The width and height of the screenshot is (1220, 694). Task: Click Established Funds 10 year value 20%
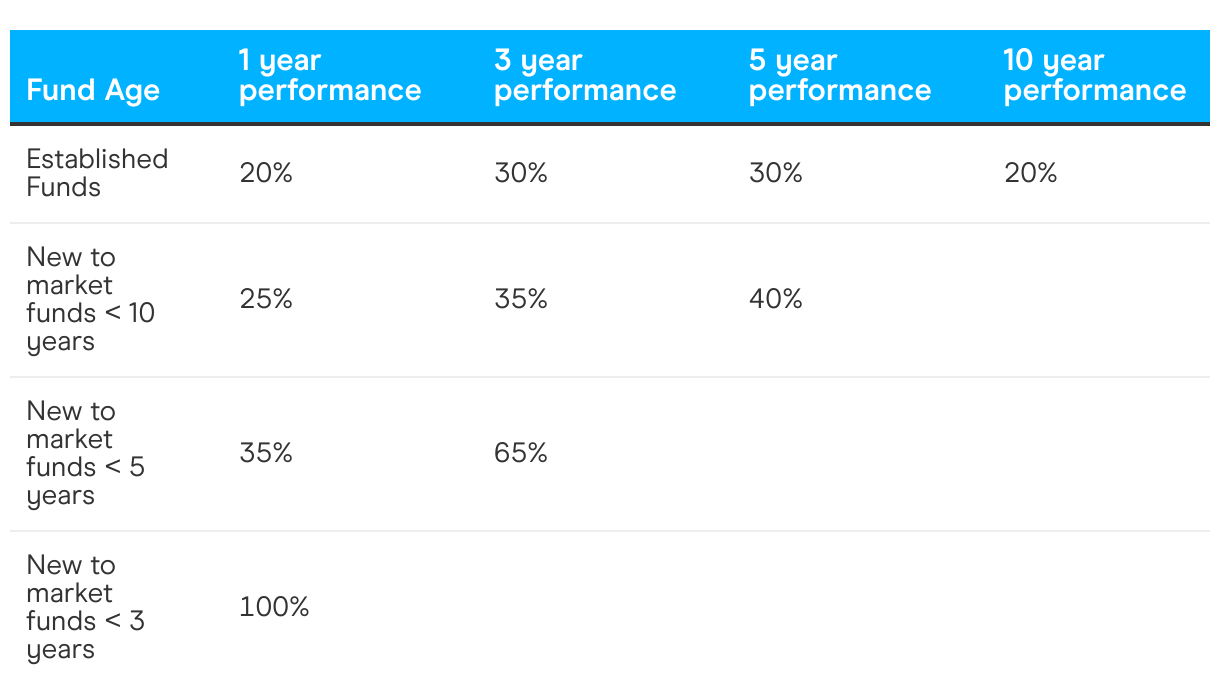point(1031,173)
